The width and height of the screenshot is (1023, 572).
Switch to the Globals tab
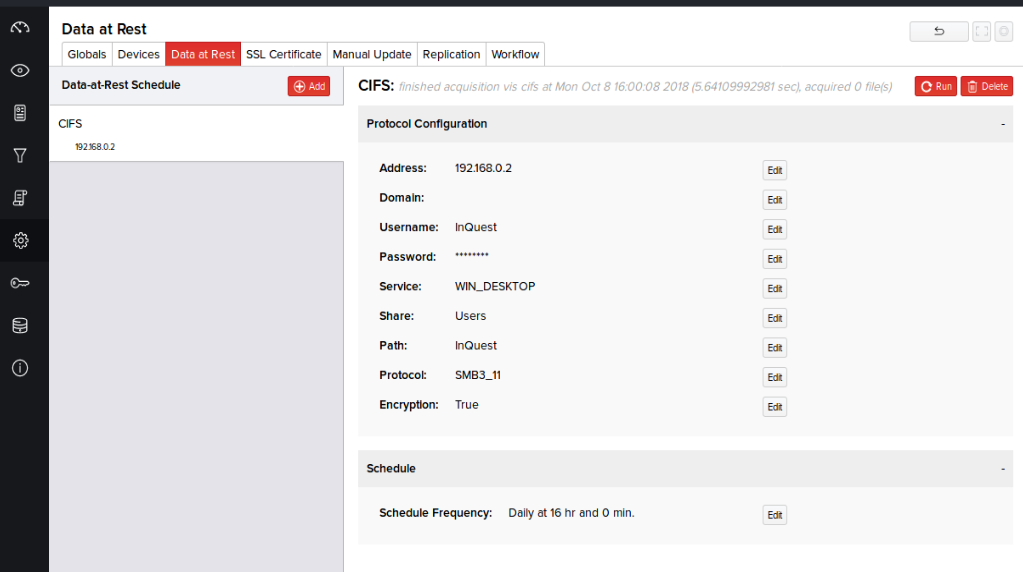click(x=87, y=54)
